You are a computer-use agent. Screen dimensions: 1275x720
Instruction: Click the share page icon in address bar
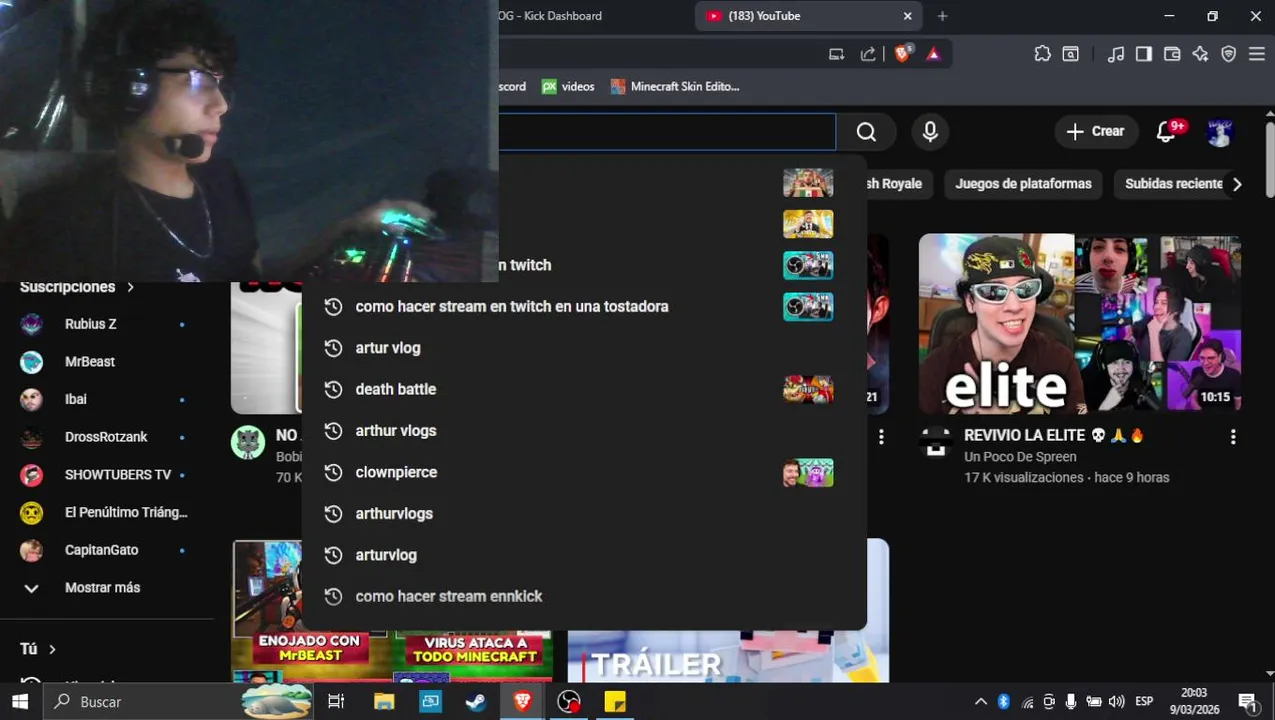[x=868, y=54]
